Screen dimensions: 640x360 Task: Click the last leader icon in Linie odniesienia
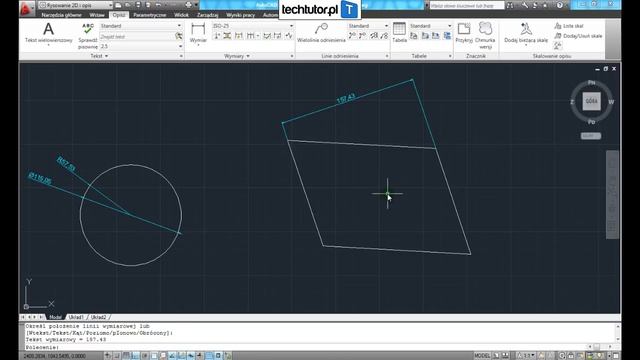(384, 36)
